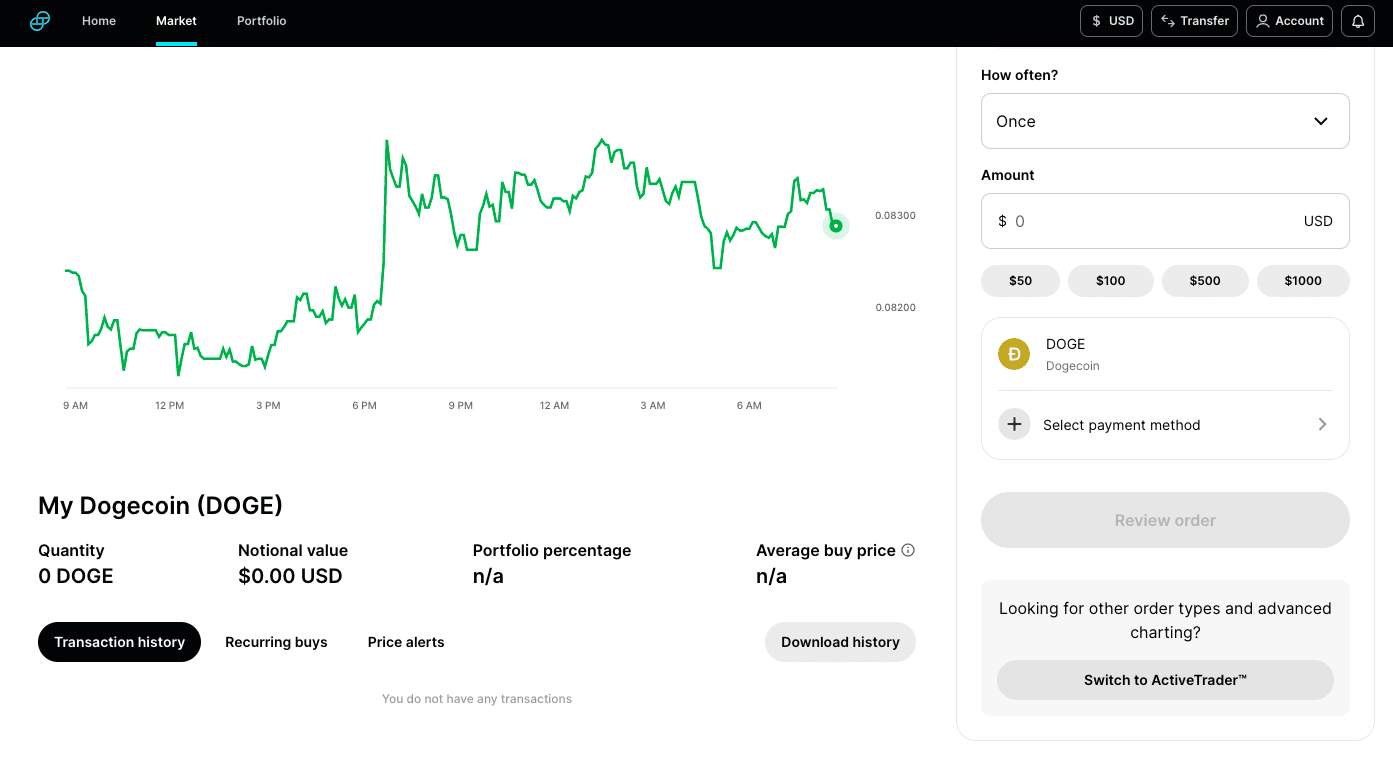Click the Dogecoin coin icon
The image size is (1393, 766).
tap(1014, 354)
